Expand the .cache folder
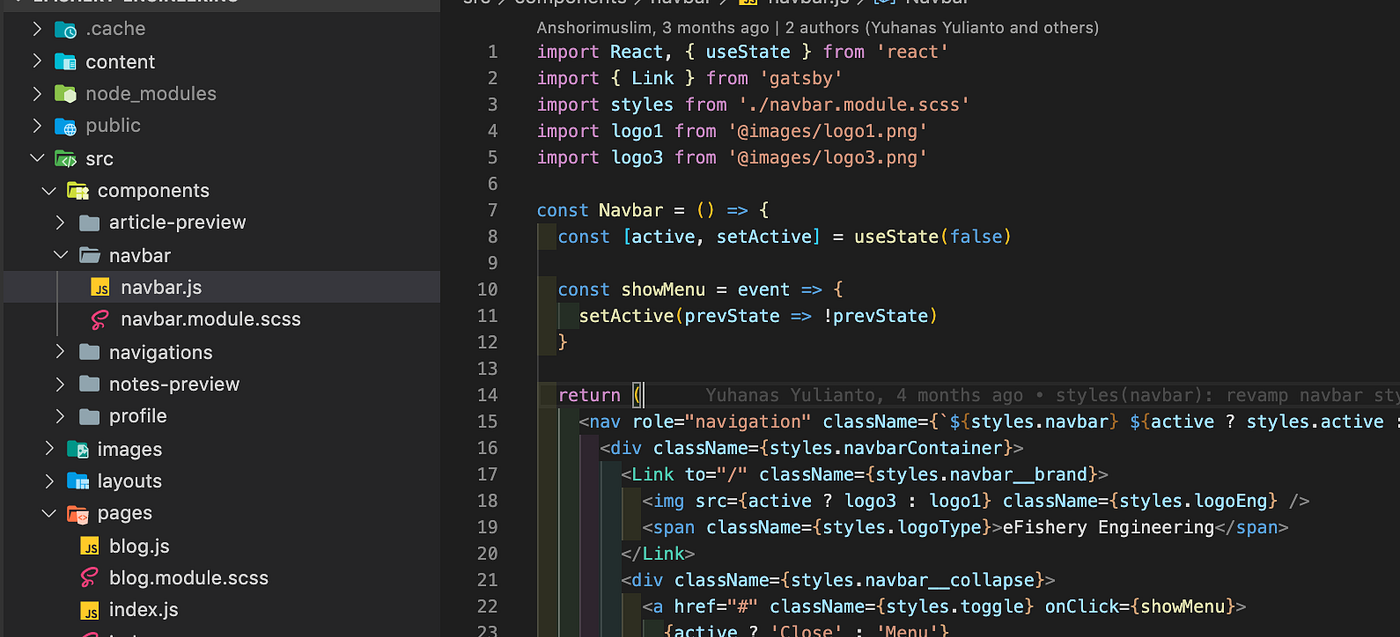The height and width of the screenshot is (637, 1400). tap(37, 29)
